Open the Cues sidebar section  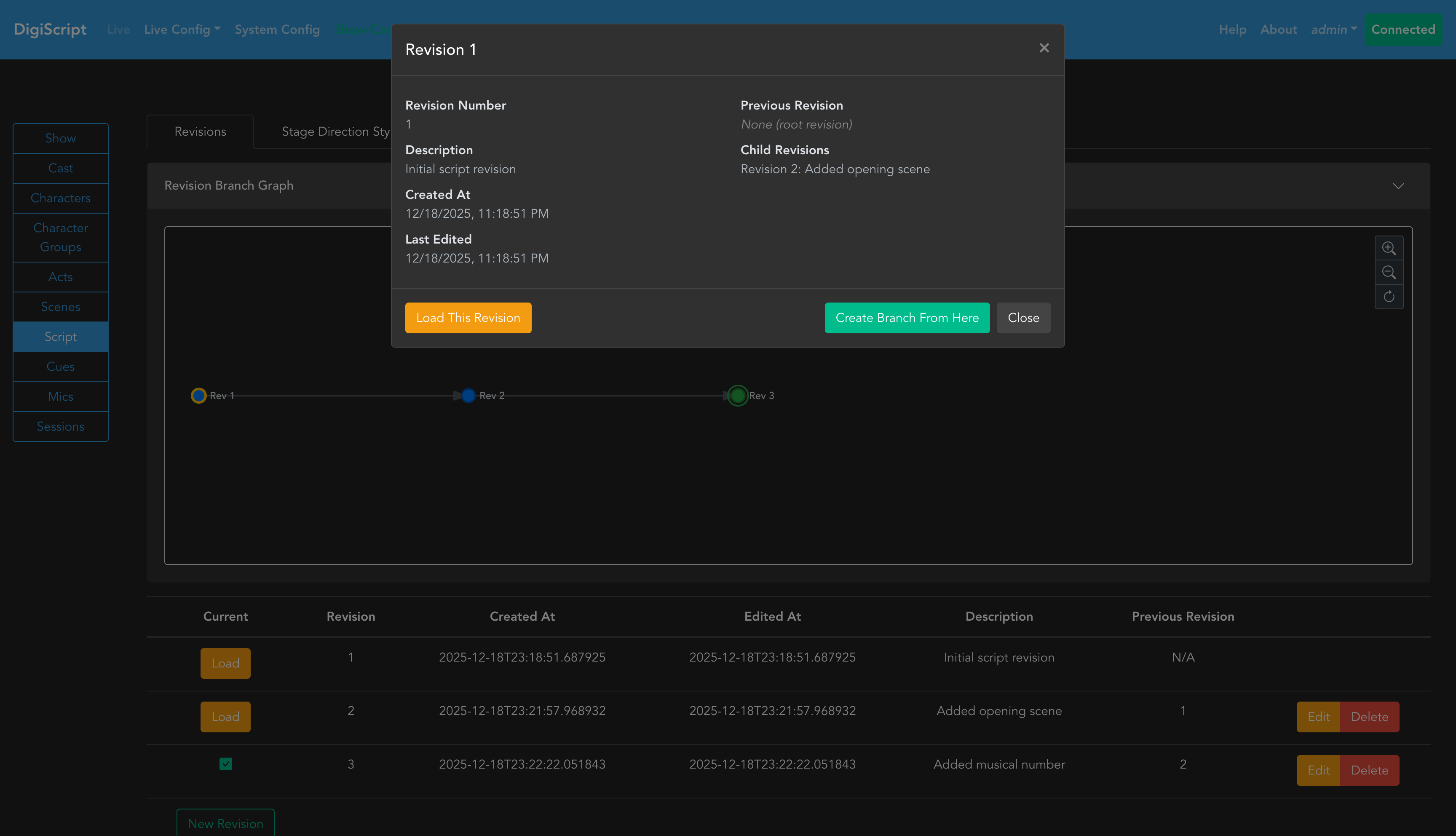pos(60,366)
